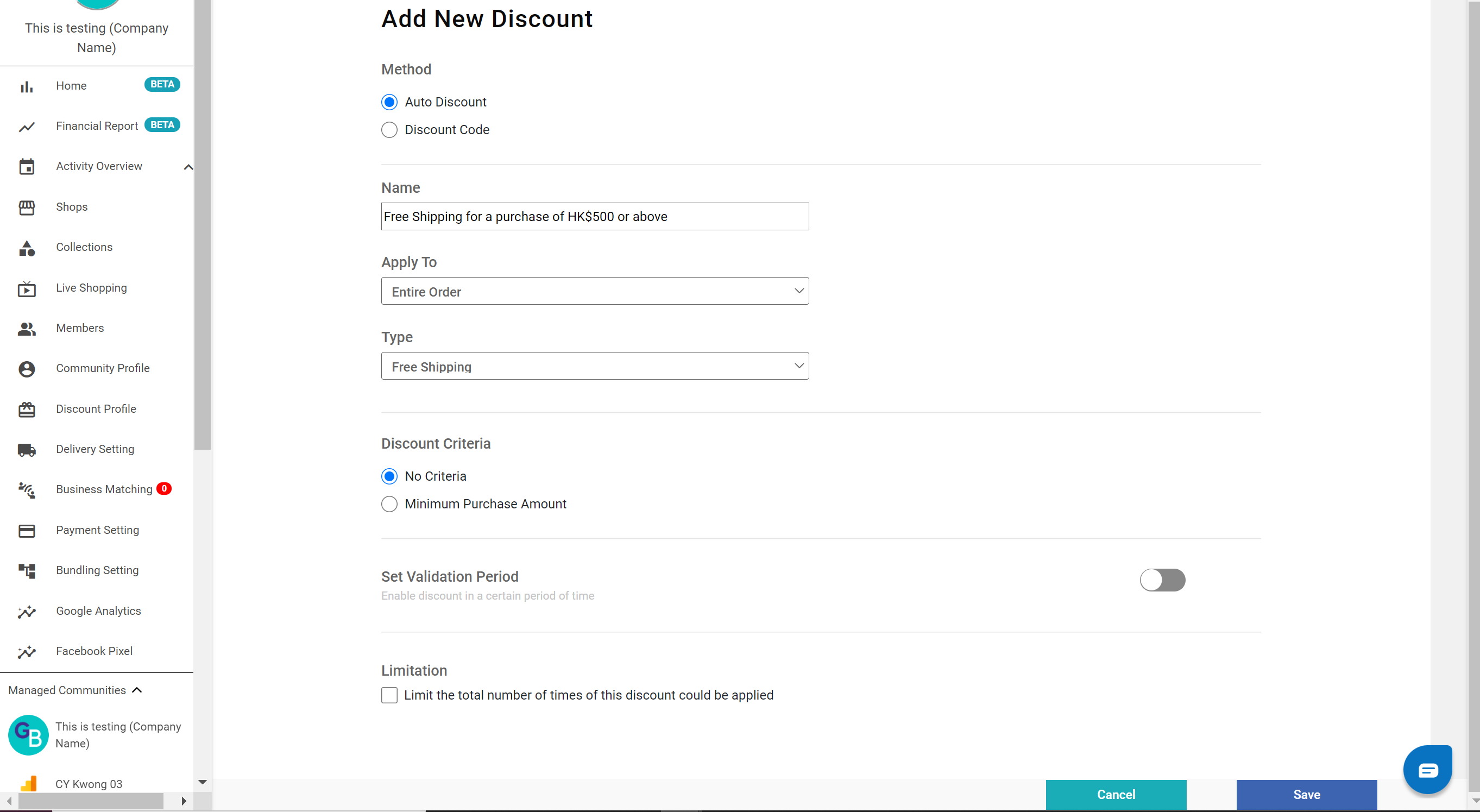
Task: Select the Discount Code radio option
Action: coord(389,130)
